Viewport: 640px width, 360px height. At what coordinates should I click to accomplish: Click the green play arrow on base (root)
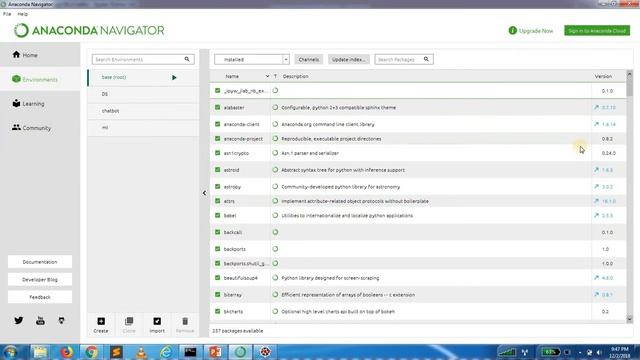point(174,77)
